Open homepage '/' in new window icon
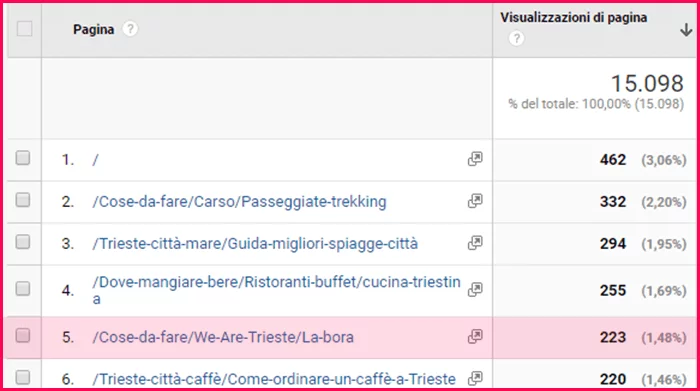The image size is (700, 391). [475, 159]
